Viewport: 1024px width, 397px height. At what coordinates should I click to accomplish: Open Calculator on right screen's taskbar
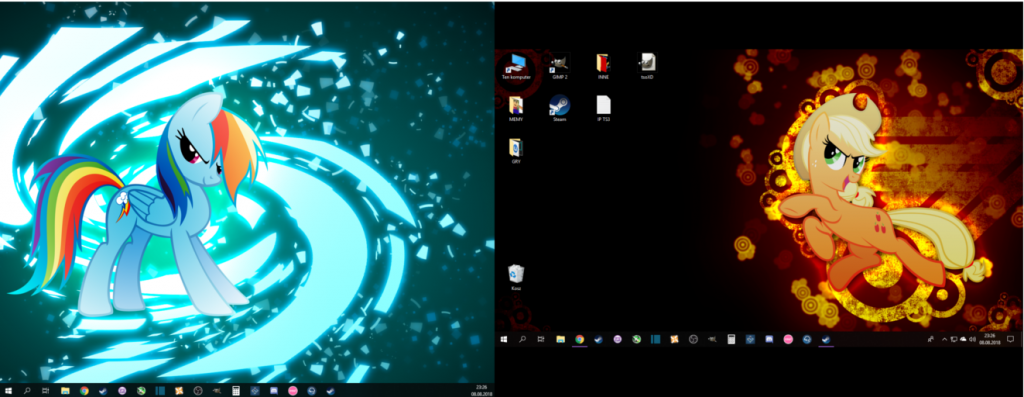(731, 339)
